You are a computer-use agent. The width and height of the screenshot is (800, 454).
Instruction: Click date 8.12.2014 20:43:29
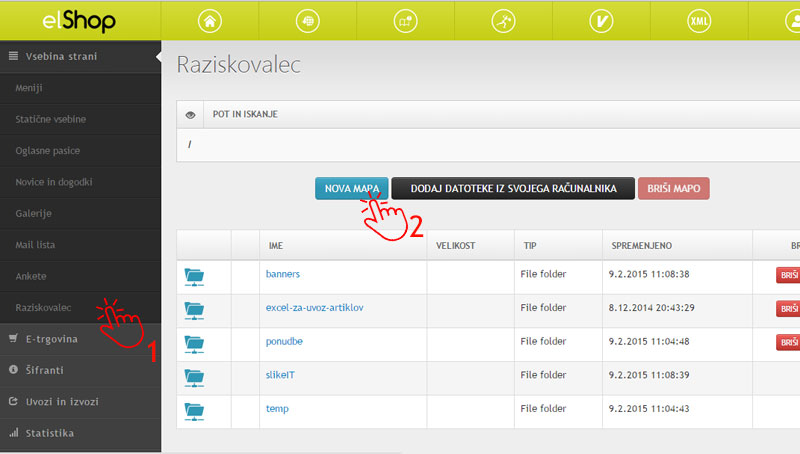pyautogui.click(x=652, y=308)
